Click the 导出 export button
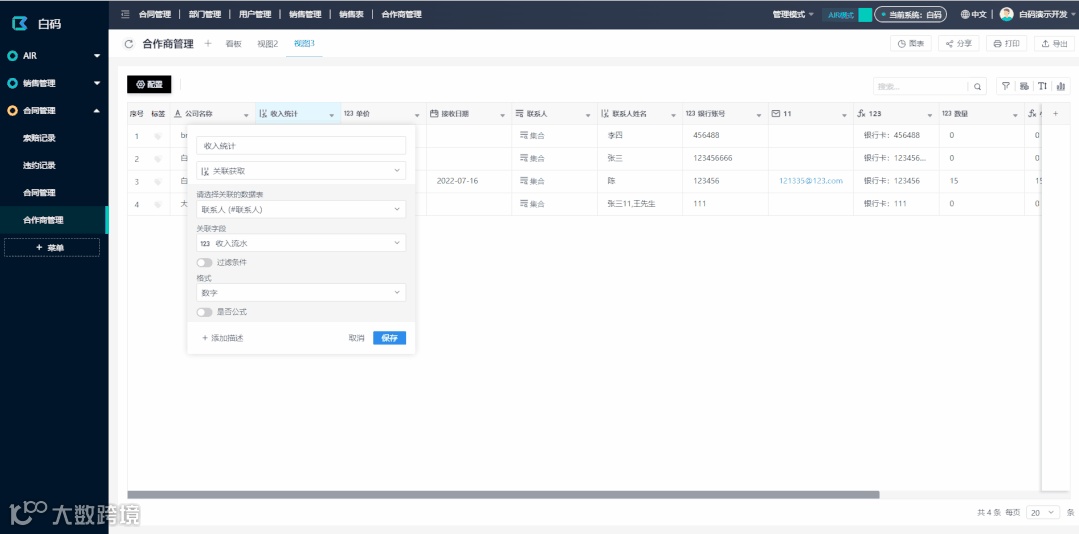1079x534 pixels. [x=1054, y=43]
